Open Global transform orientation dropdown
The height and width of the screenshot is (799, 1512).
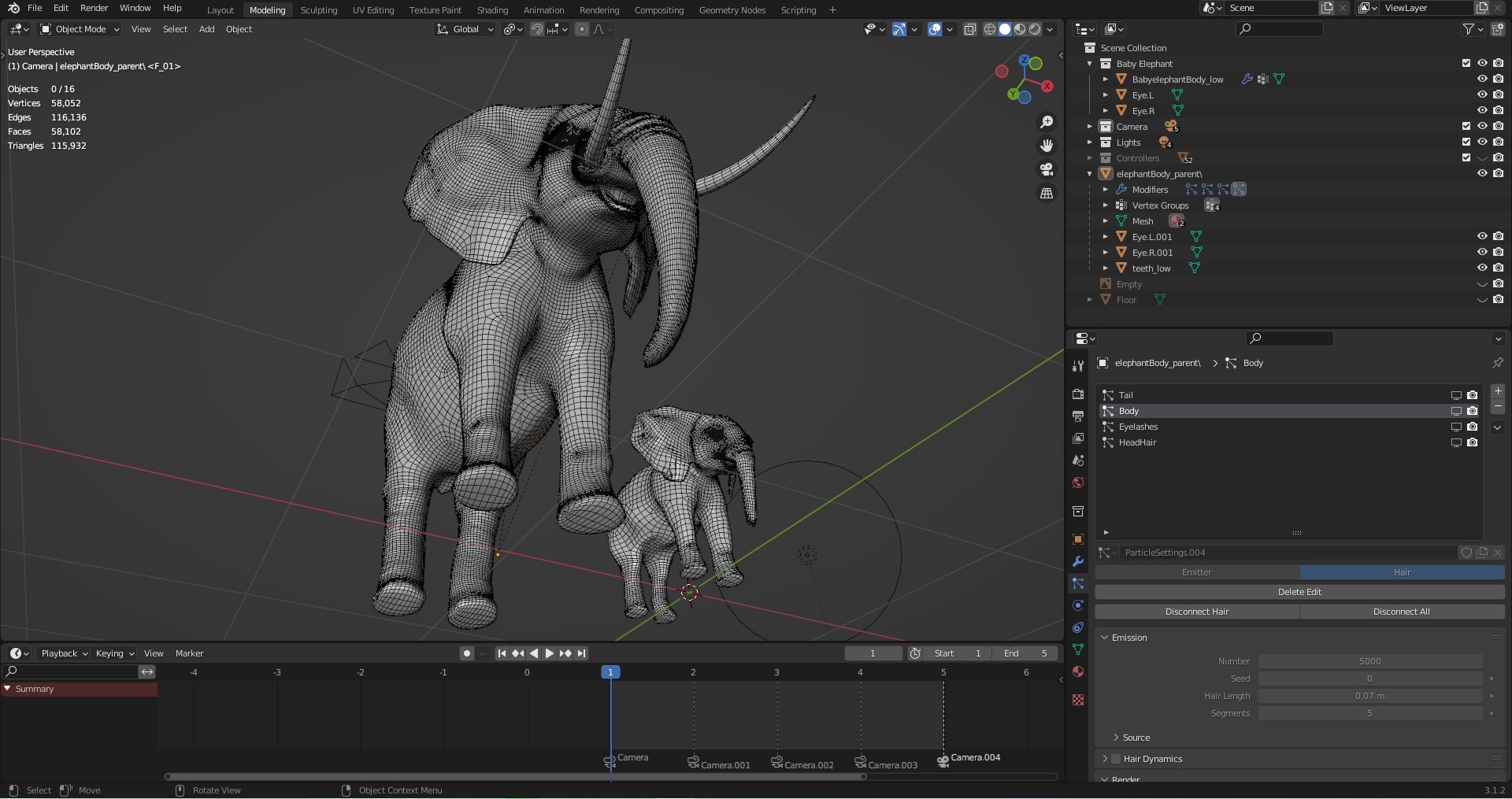coord(465,29)
